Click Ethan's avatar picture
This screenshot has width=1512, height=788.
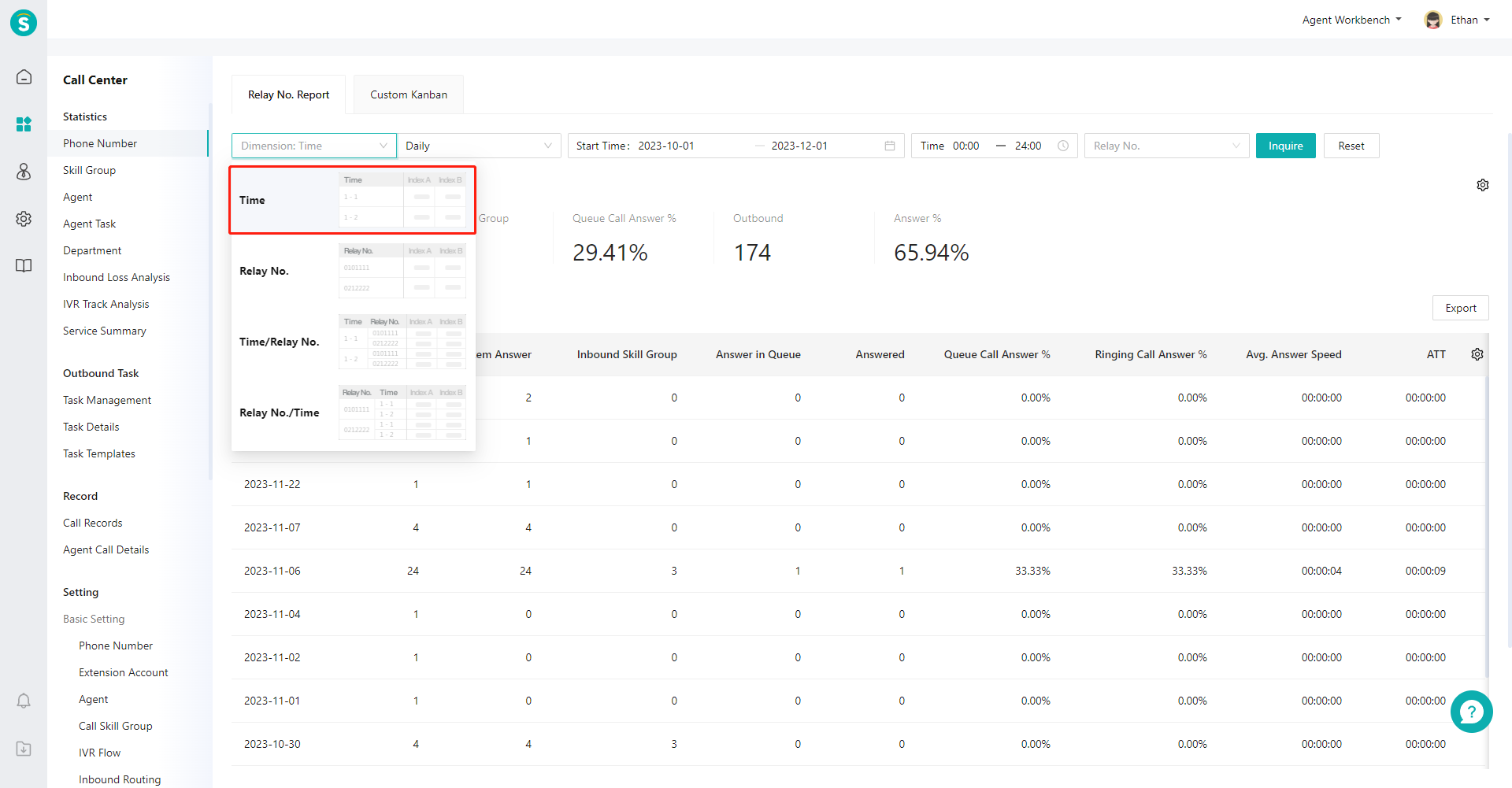point(1433,20)
